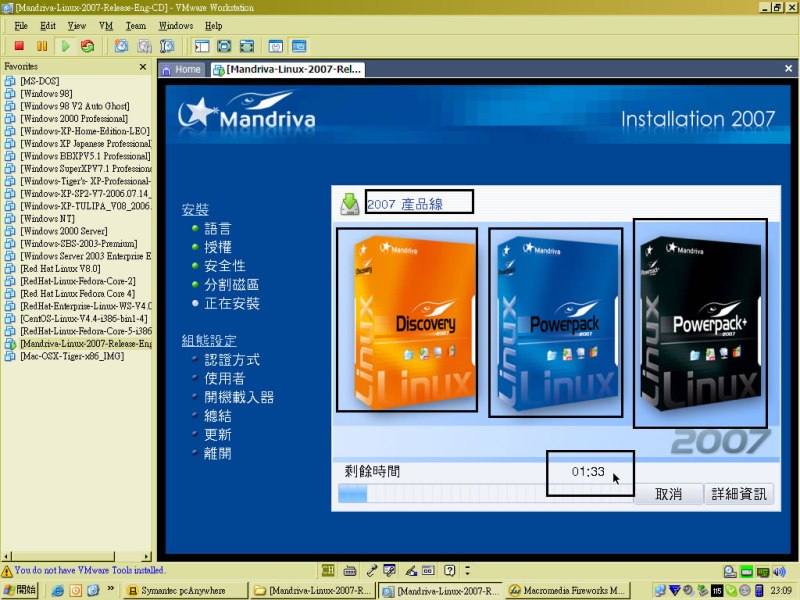Select [MS-DOS] in Favorites
The image size is (800, 600).
pos(40,81)
